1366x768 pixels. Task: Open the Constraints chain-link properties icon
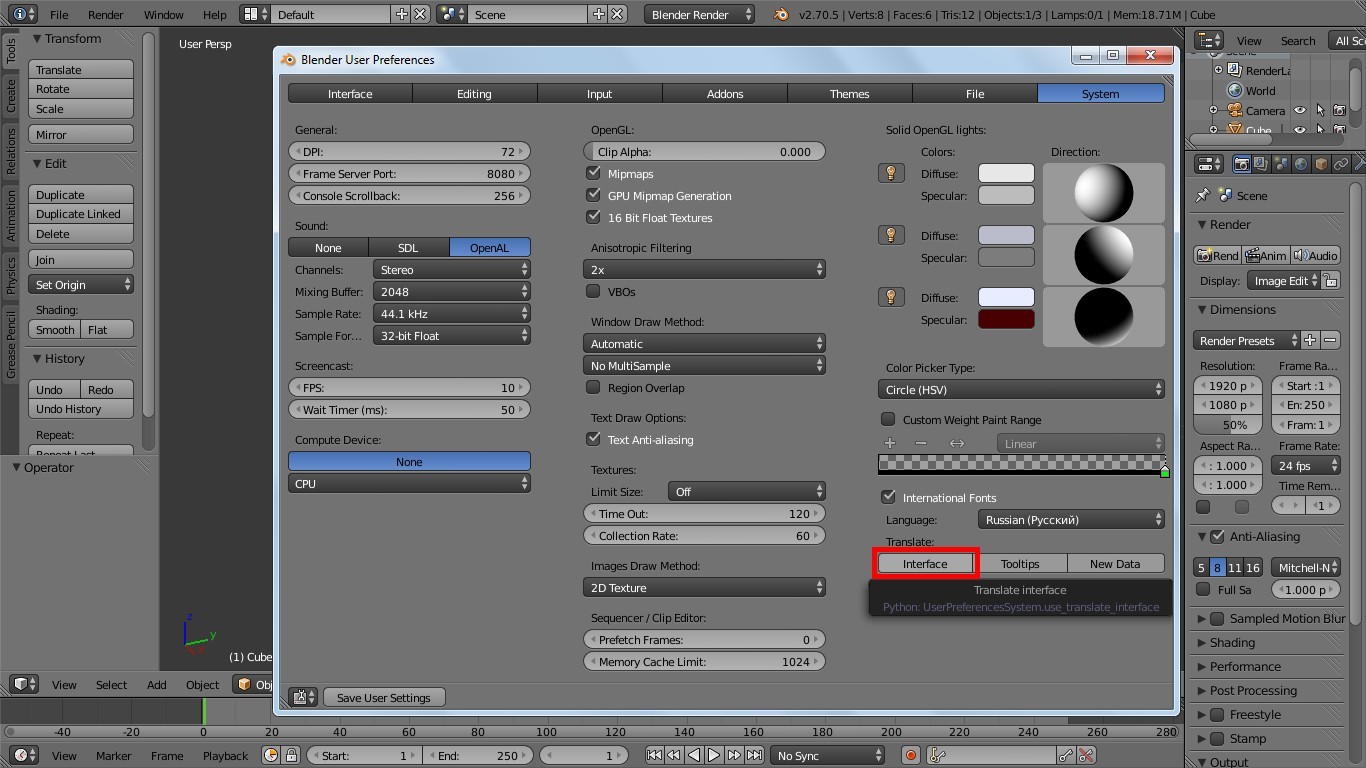coord(1340,164)
